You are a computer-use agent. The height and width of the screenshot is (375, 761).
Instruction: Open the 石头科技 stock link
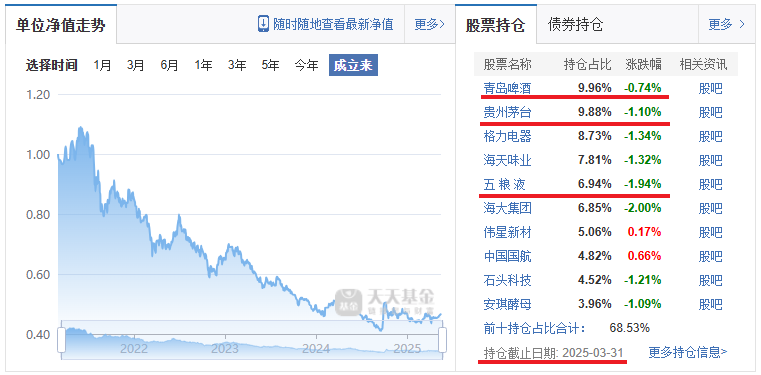[507, 280]
